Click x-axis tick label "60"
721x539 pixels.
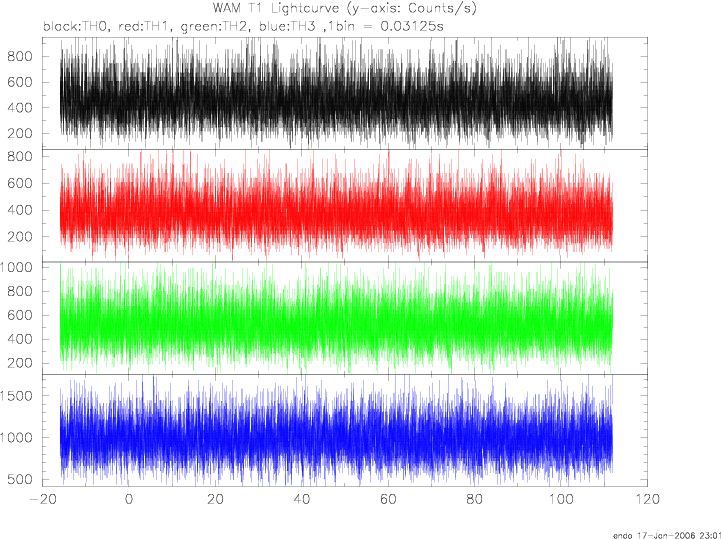coord(388,499)
